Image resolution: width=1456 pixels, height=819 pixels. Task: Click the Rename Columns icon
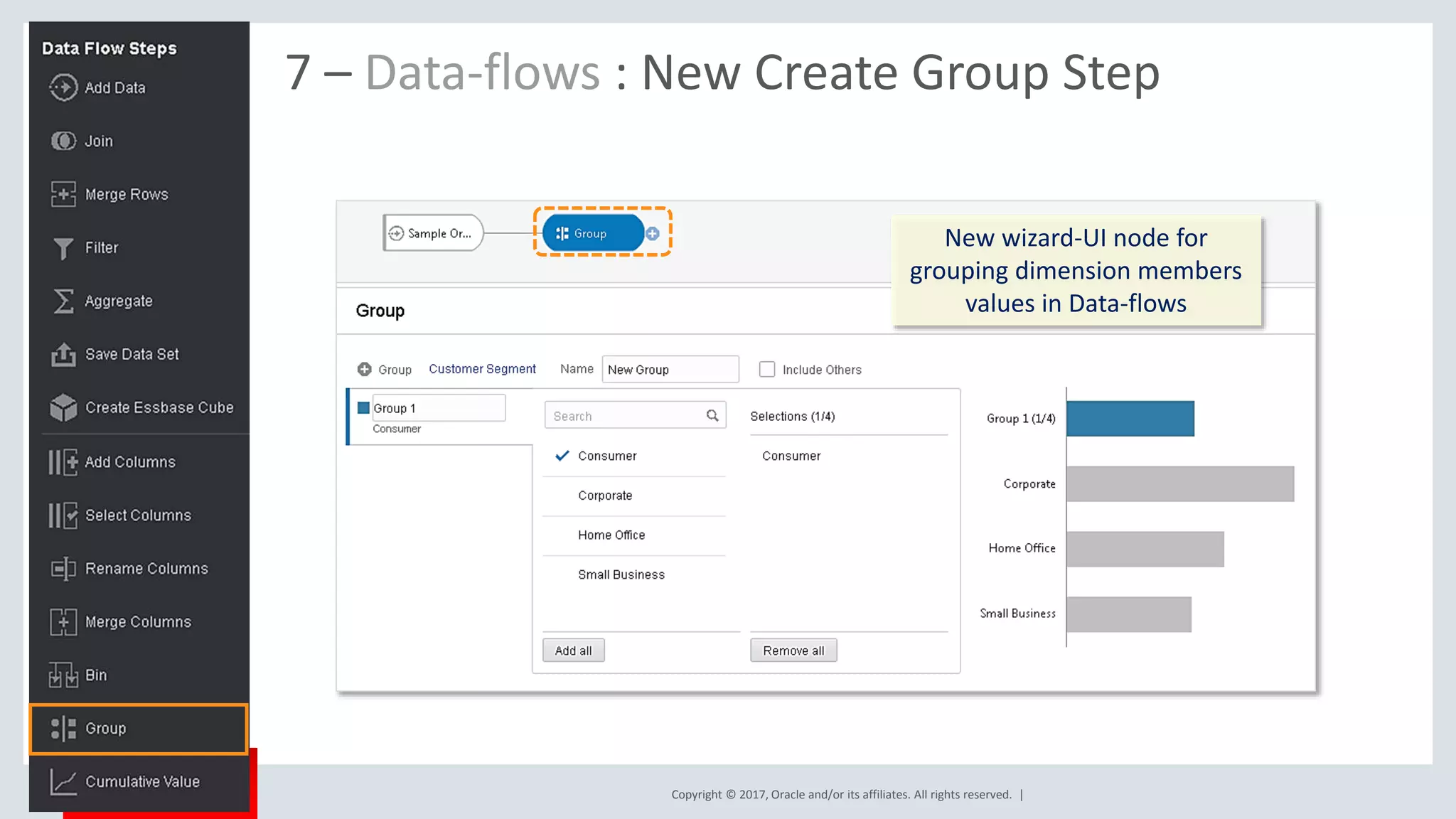tap(63, 569)
